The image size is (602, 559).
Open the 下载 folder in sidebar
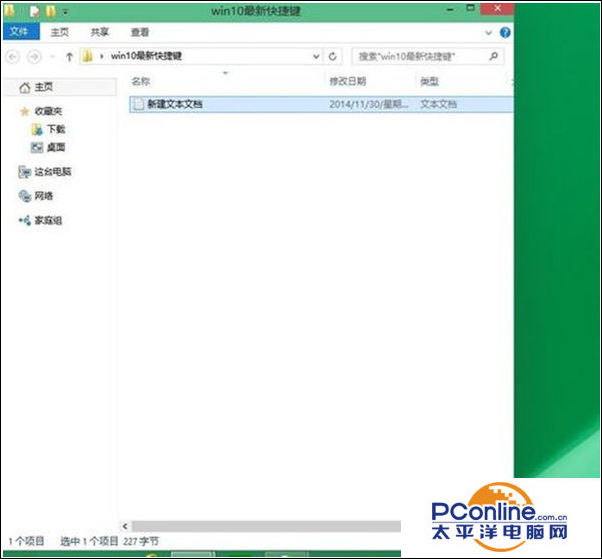[x=55, y=129]
